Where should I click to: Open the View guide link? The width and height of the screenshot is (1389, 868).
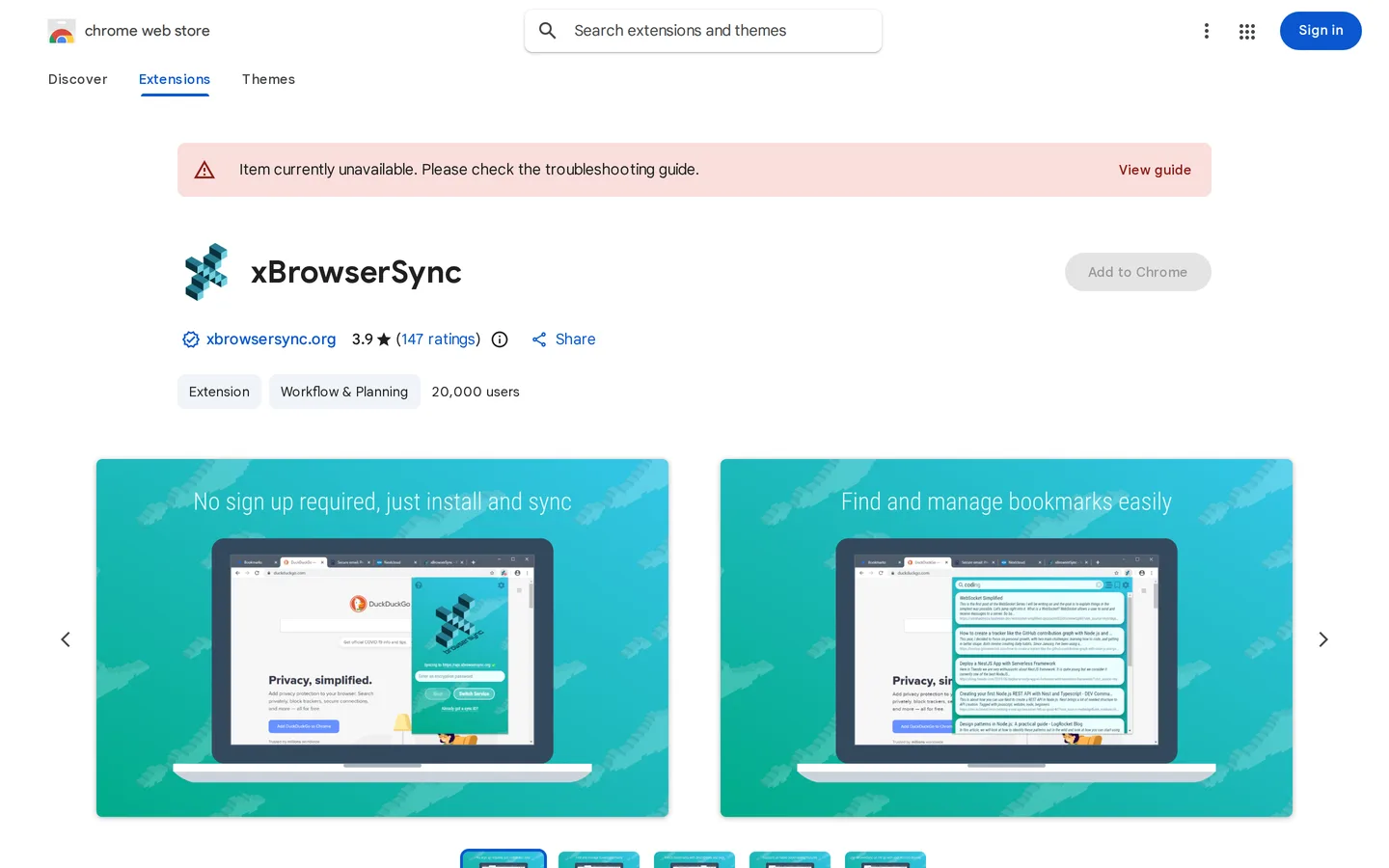pyautogui.click(x=1155, y=170)
